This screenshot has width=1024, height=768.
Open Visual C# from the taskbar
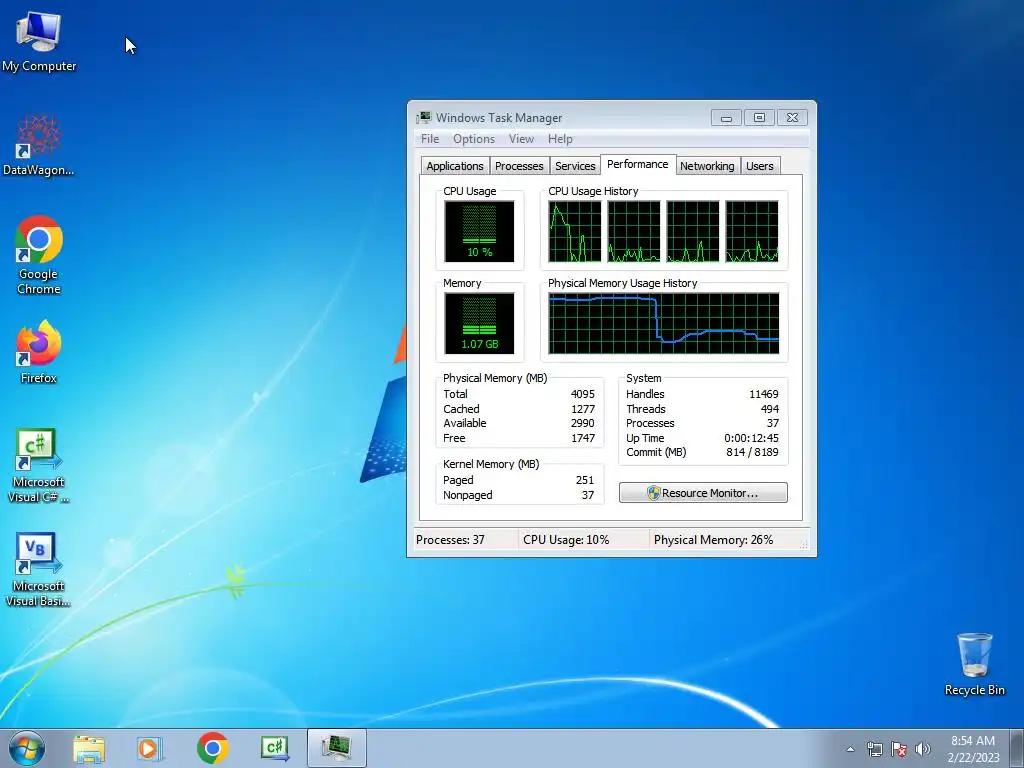[x=274, y=748]
